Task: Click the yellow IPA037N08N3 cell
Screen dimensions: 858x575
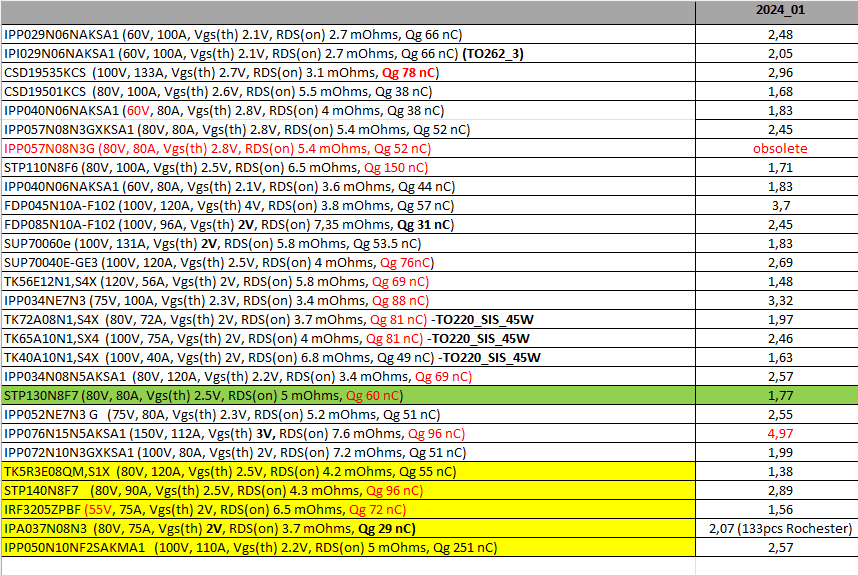Action: click(x=349, y=529)
